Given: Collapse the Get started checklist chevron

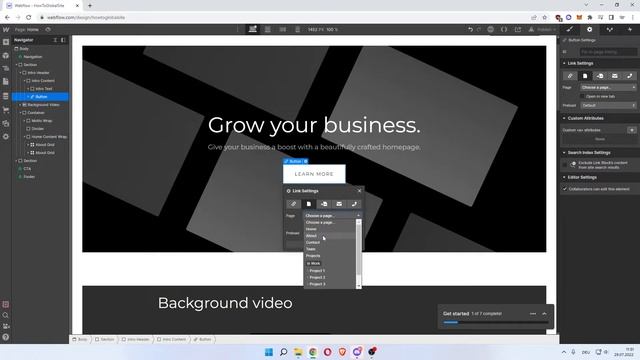Looking at the screenshot, I should point(544,313).
